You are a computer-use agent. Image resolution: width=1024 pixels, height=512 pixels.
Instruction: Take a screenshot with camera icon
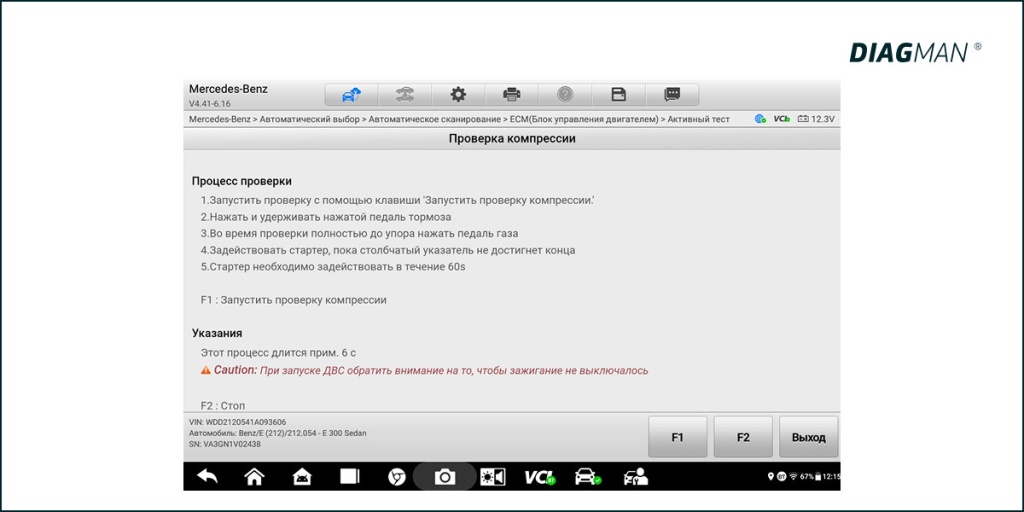coord(444,477)
